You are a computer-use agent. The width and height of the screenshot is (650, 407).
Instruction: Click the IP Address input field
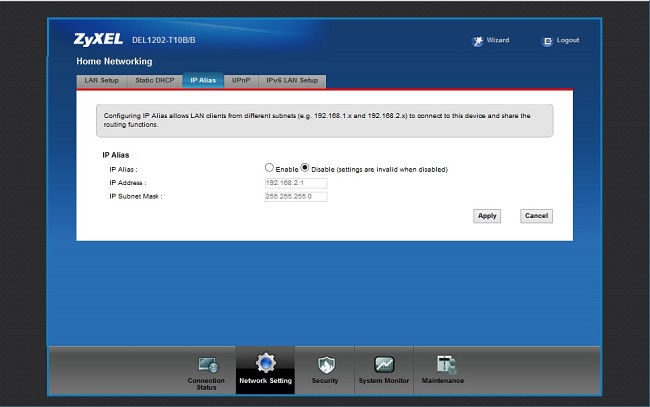pyautogui.click(x=295, y=183)
